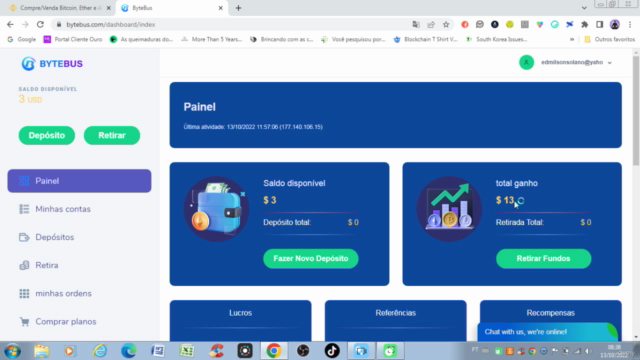Image resolution: width=640 pixels, height=360 pixels.
Task: Open the Google bookmark
Action: point(22,39)
